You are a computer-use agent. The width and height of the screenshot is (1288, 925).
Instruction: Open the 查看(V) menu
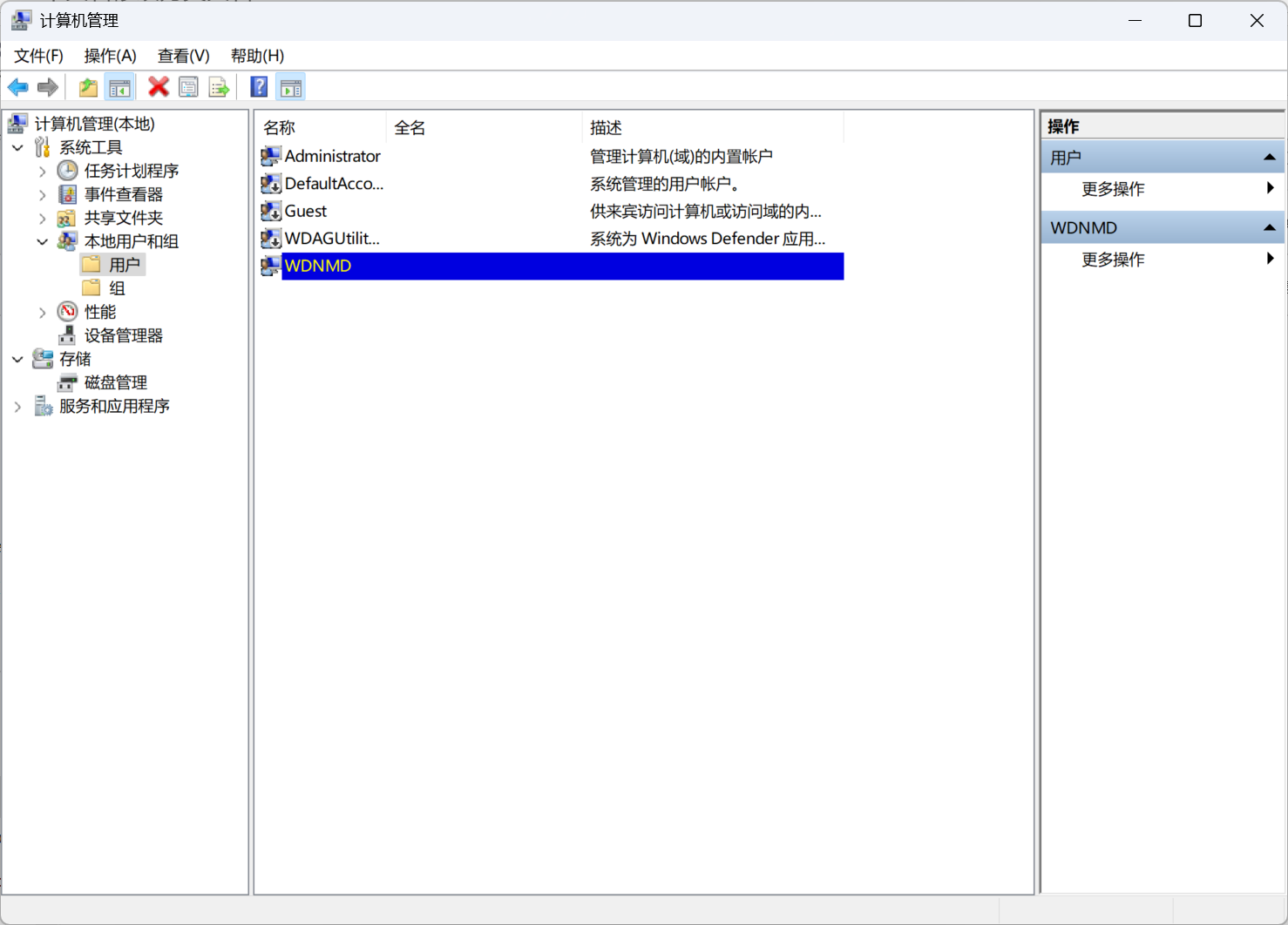pos(183,56)
